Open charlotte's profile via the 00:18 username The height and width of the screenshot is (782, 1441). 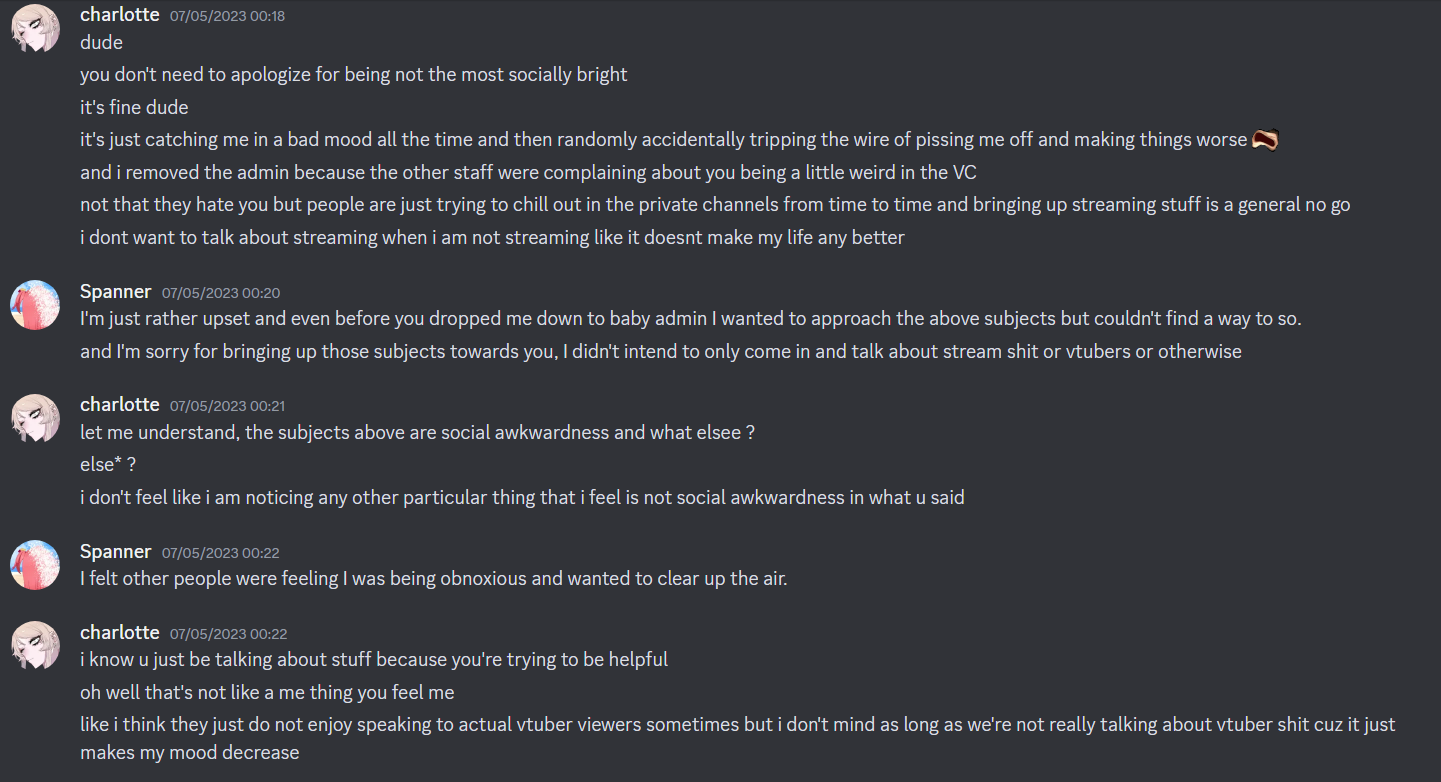coord(119,15)
